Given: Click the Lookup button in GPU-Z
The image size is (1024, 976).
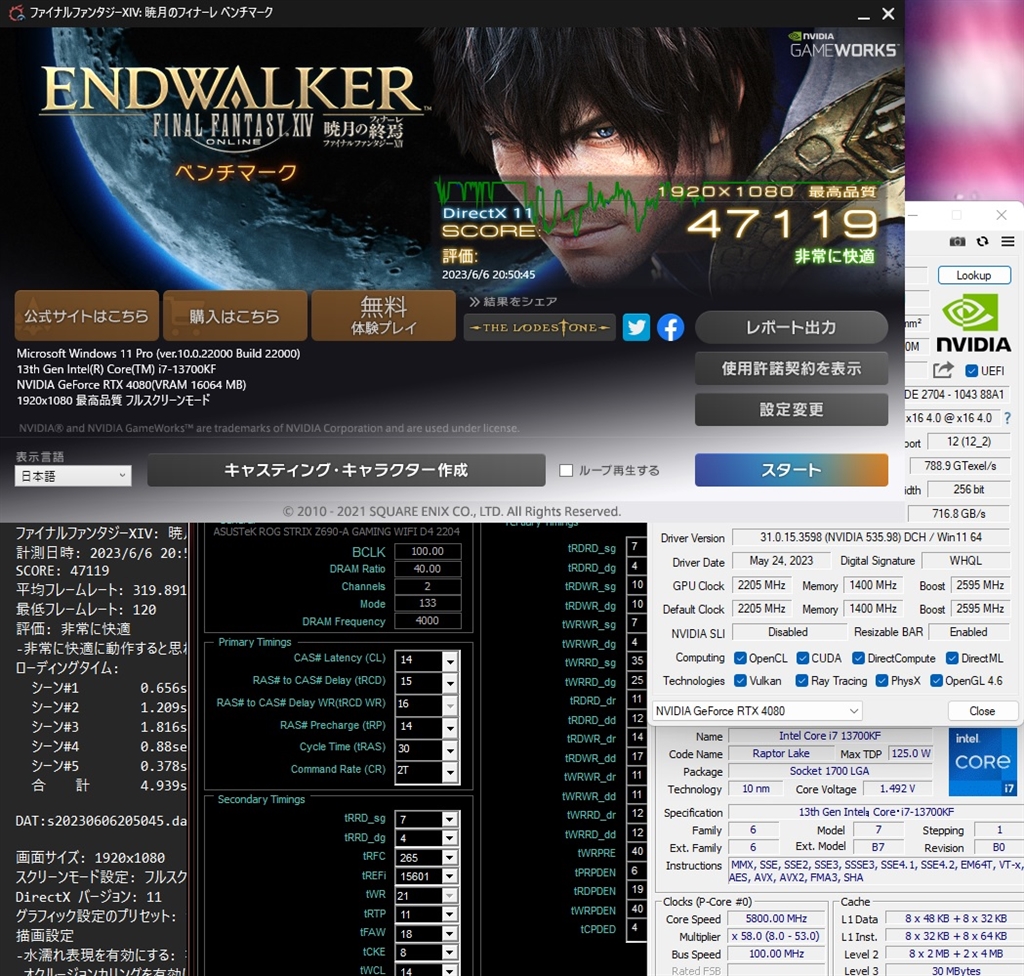Looking at the screenshot, I should coord(974,275).
